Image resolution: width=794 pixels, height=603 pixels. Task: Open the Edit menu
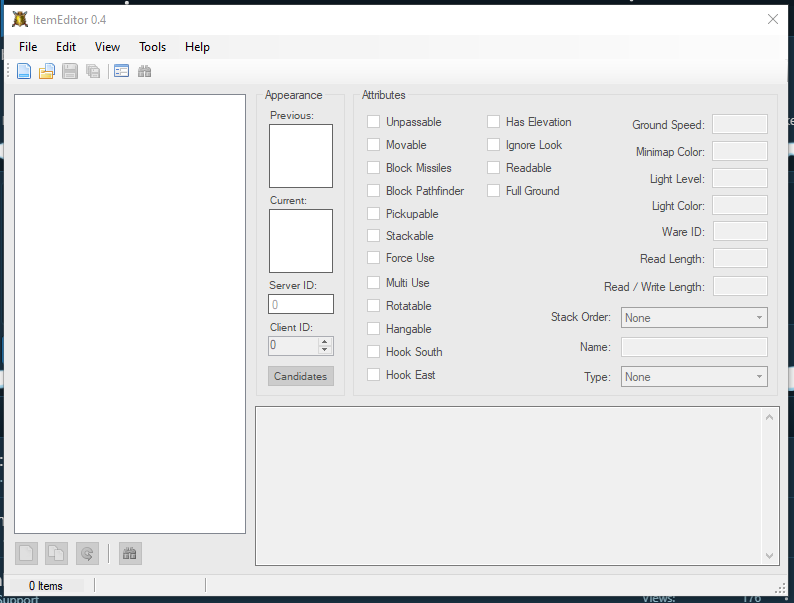click(66, 47)
